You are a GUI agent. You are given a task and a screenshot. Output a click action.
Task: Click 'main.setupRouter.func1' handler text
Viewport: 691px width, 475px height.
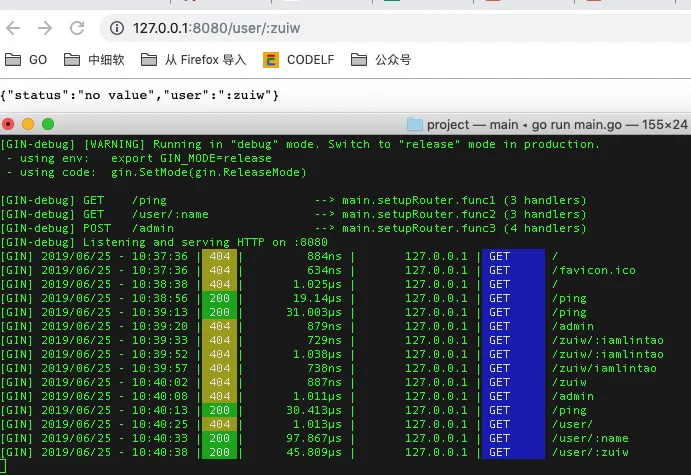[419, 200]
